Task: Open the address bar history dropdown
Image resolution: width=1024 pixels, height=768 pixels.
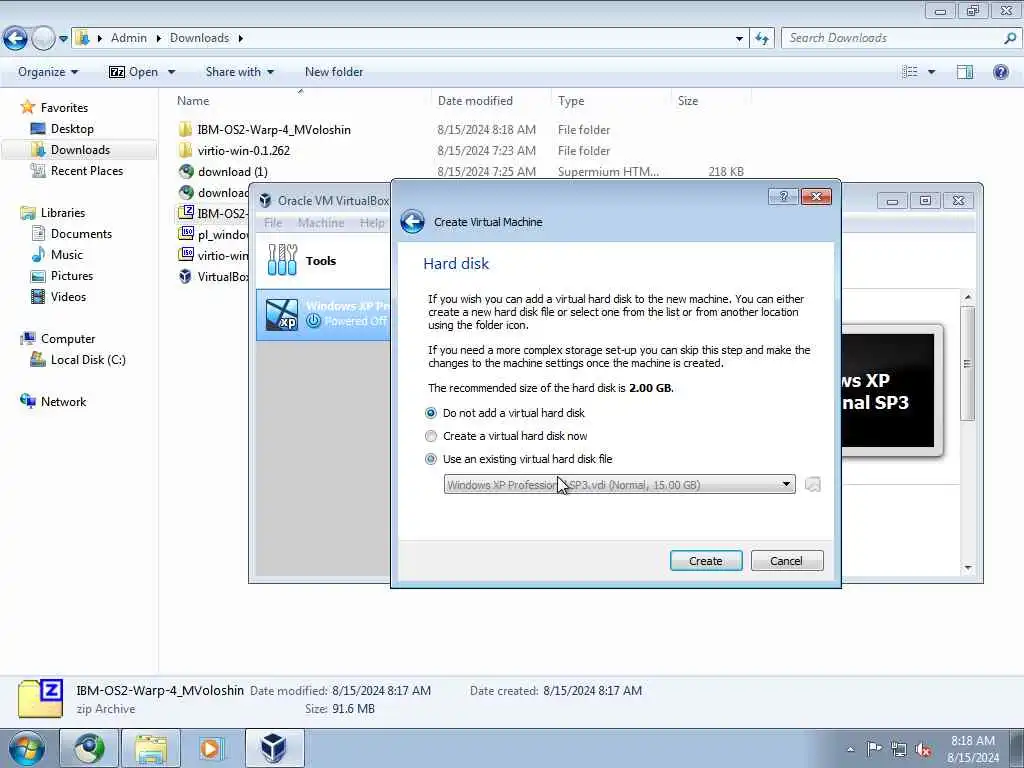Action: [x=739, y=39]
